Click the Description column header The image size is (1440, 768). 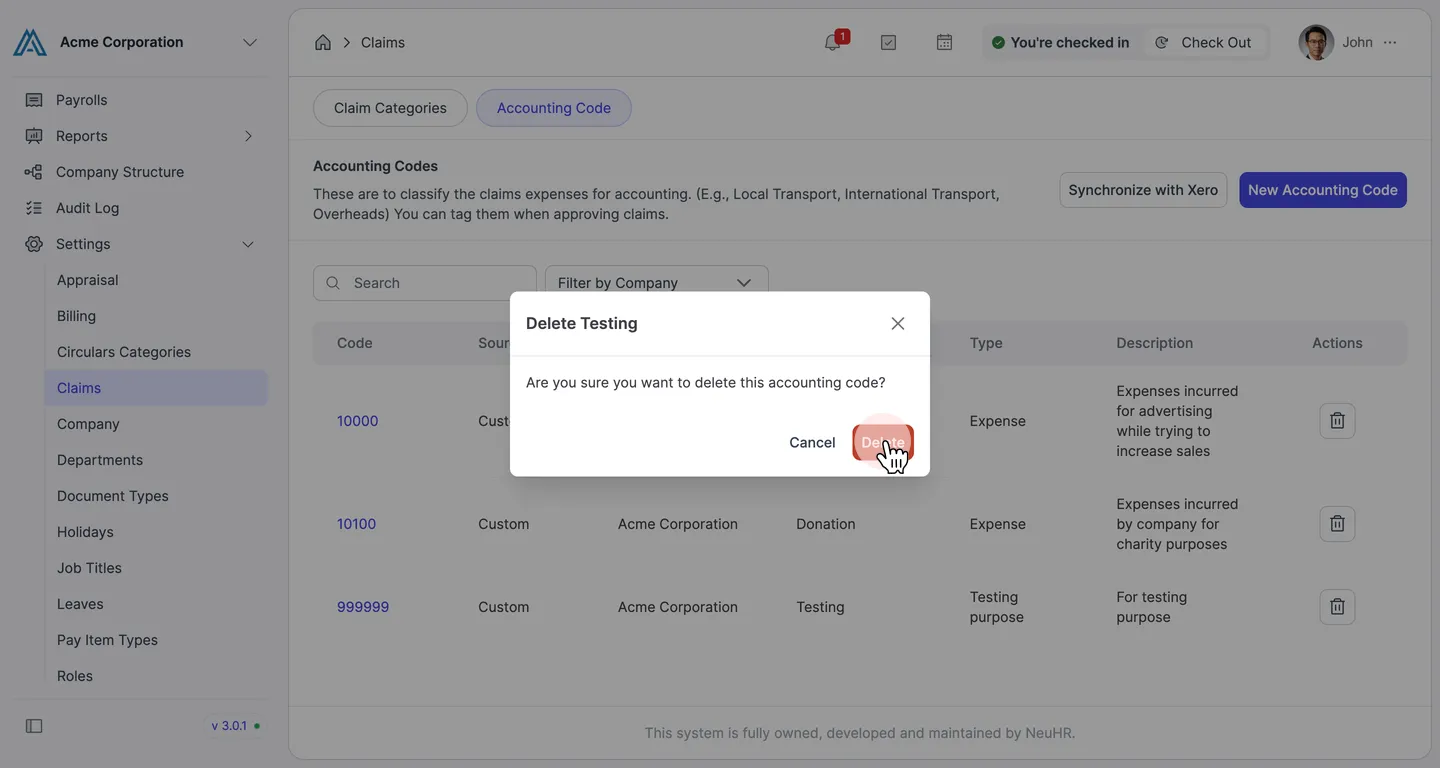[x=1154, y=343]
